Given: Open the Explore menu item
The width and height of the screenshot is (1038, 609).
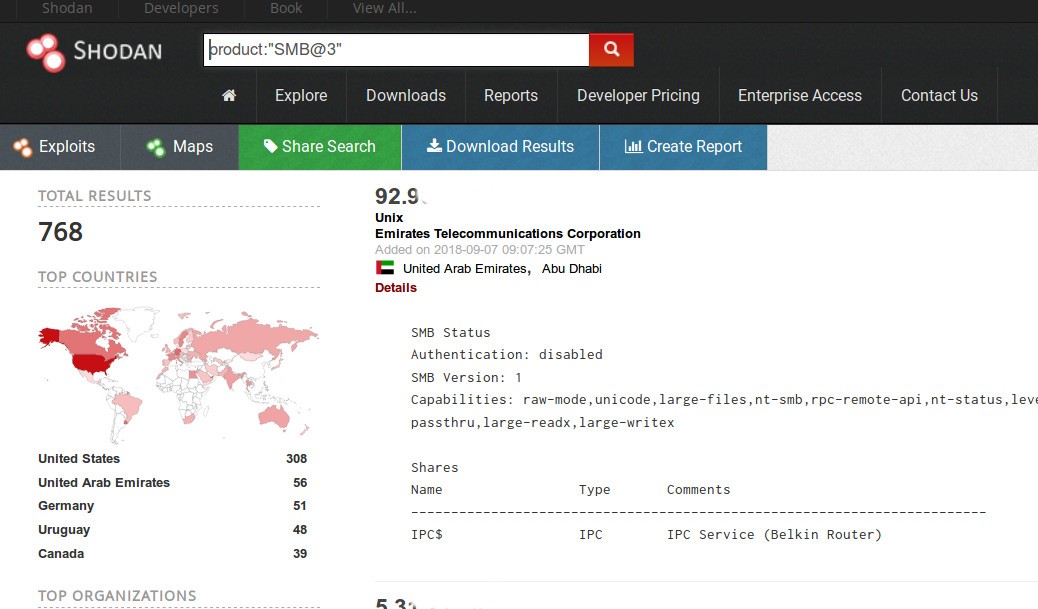Looking at the screenshot, I should (301, 95).
